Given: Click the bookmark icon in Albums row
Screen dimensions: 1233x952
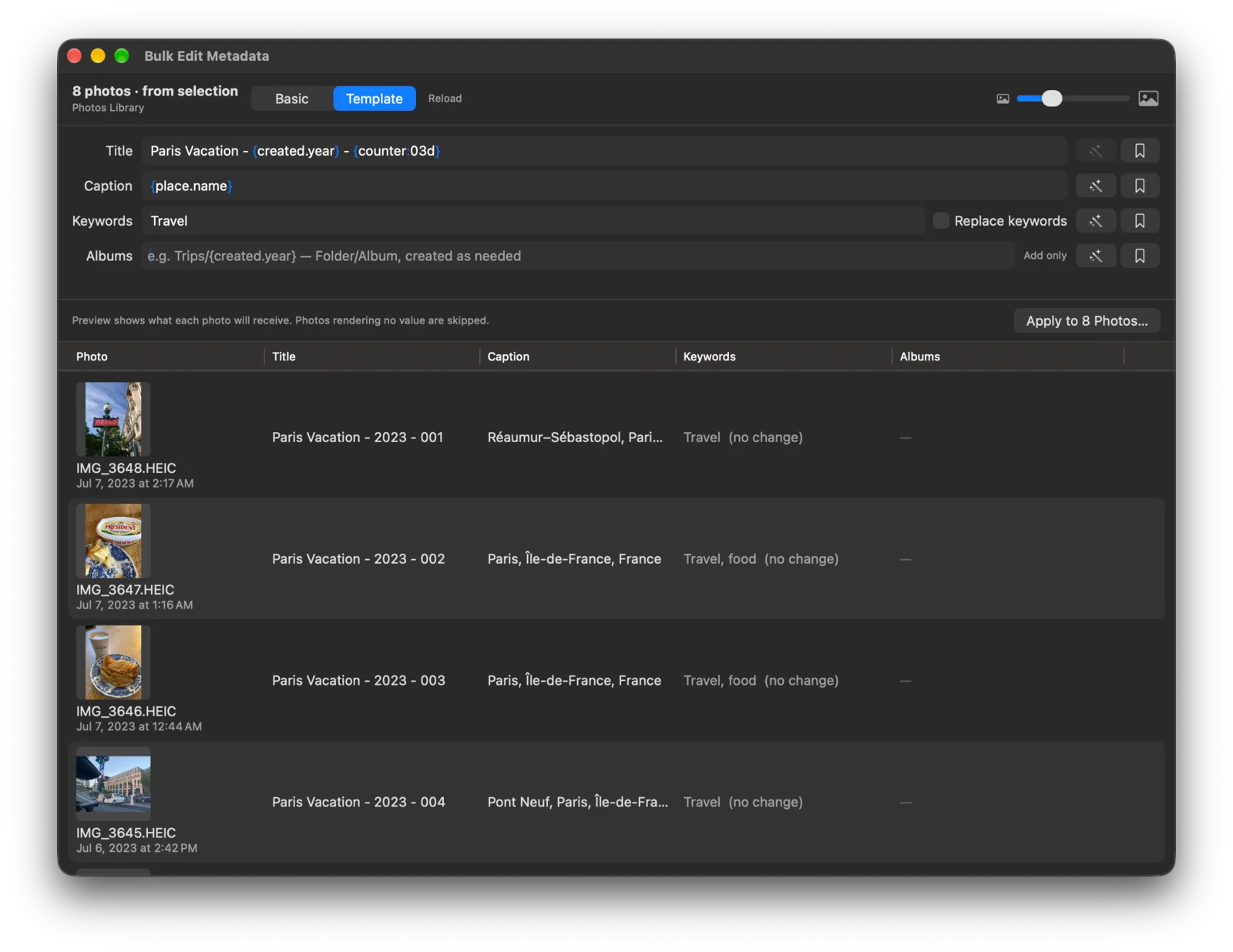Looking at the screenshot, I should pos(1139,256).
